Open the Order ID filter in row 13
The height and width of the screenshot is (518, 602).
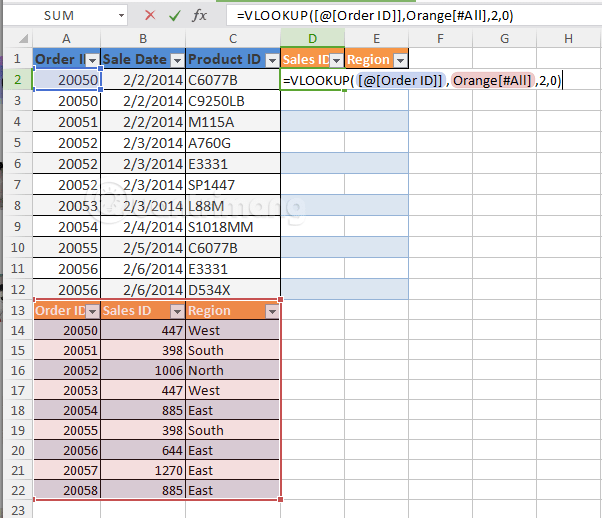tap(92, 311)
